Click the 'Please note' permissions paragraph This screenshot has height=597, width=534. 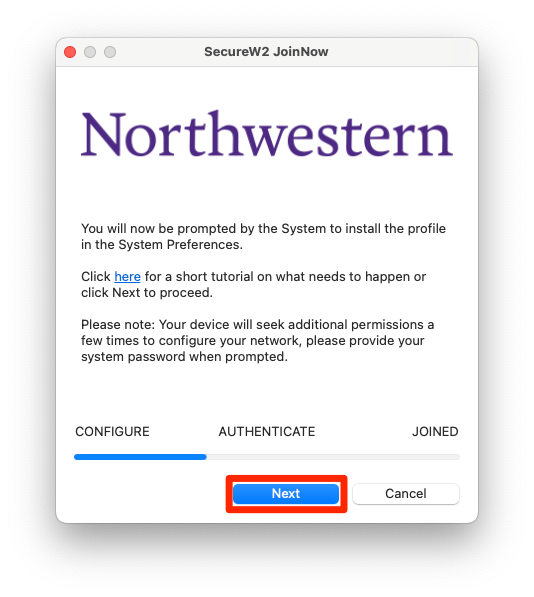click(258, 340)
